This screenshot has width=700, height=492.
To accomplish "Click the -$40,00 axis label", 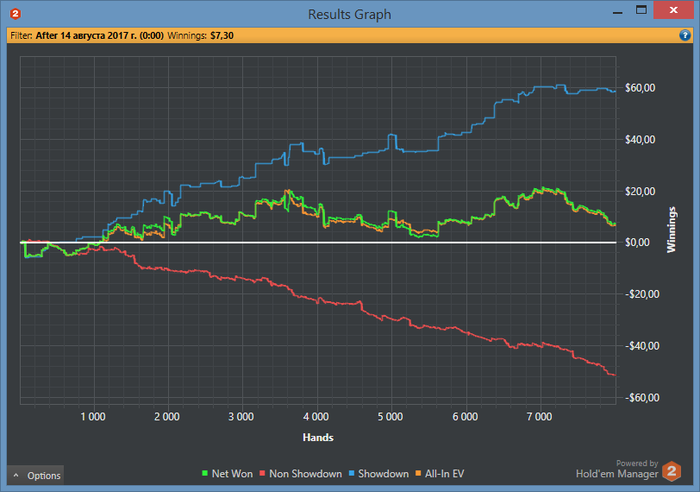I will 642,346.
